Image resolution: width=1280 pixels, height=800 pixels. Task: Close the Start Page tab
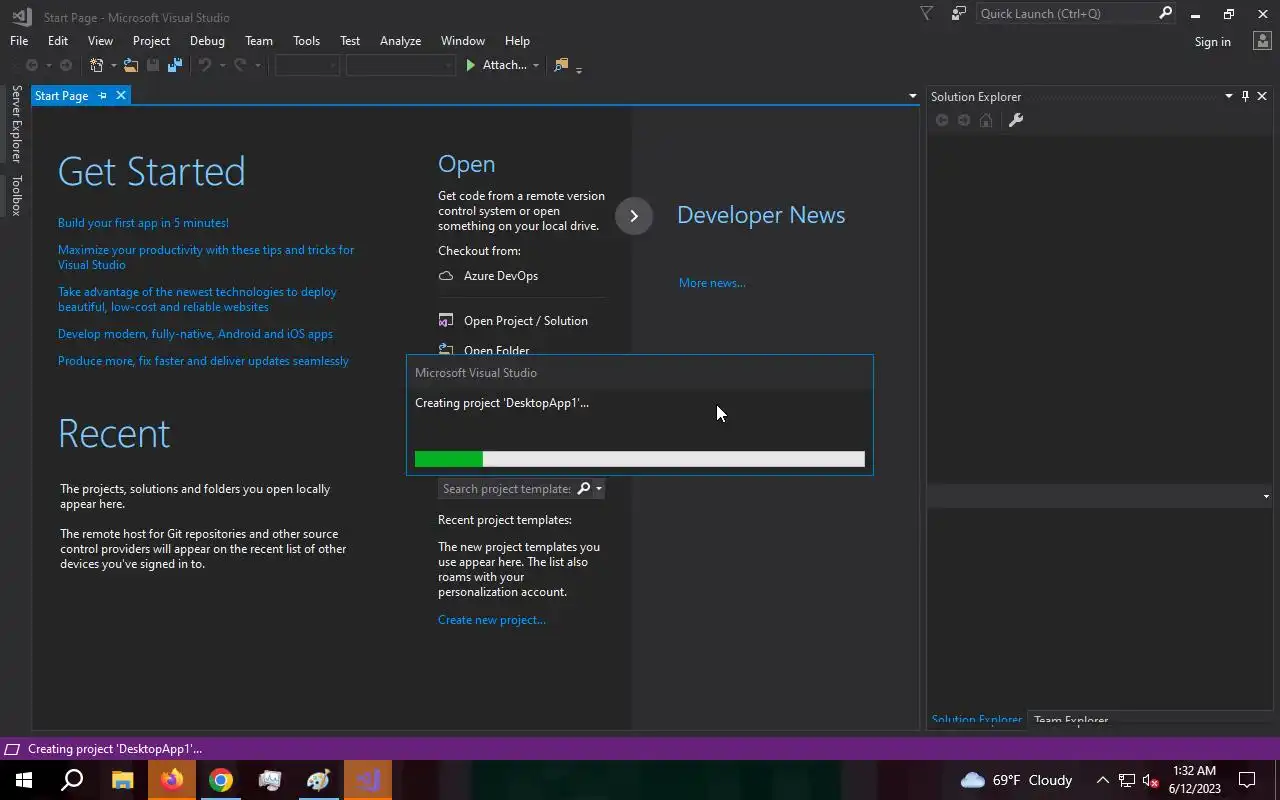[121, 96]
